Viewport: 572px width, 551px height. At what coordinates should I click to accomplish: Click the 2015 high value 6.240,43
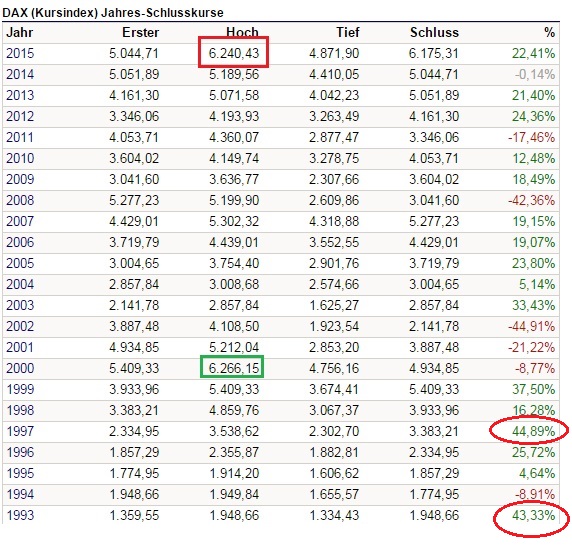point(234,53)
